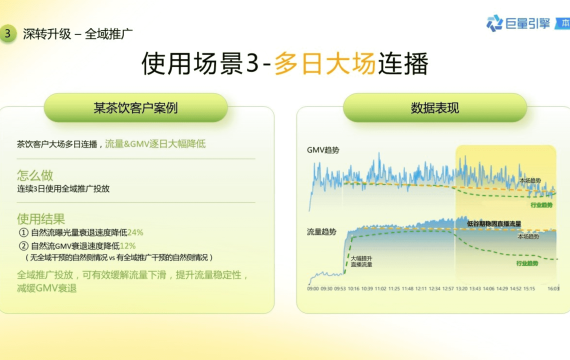Click the green text 流量&GMV逐日大幅降低
The image size is (570, 360).
click(x=155, y=144)
